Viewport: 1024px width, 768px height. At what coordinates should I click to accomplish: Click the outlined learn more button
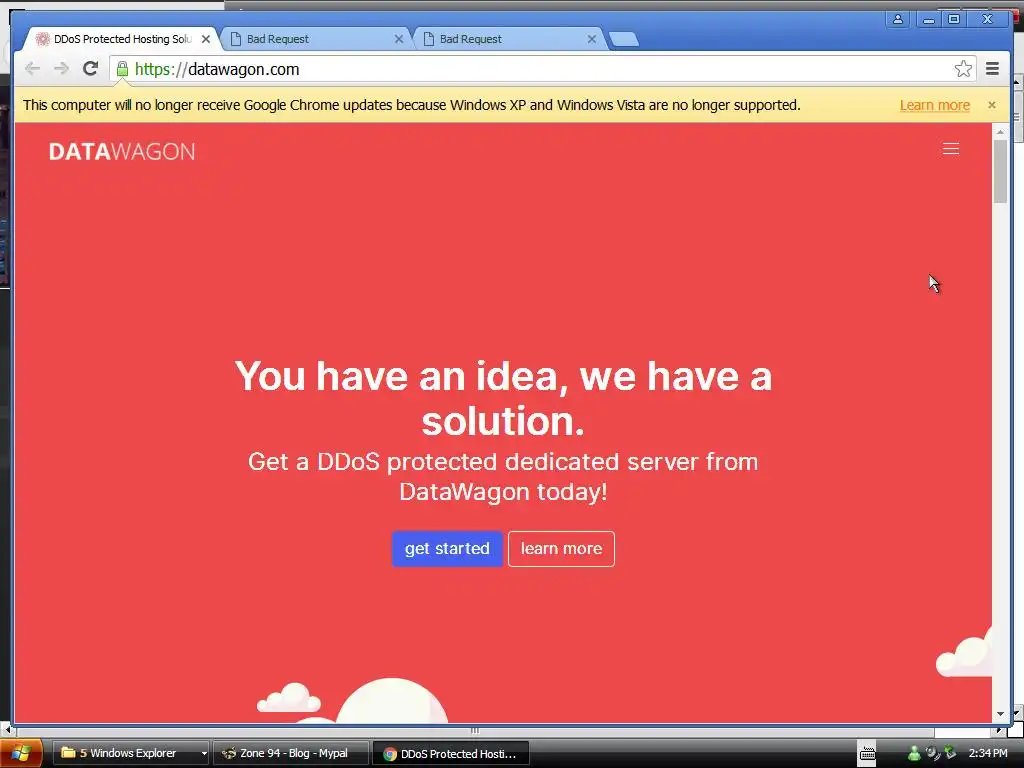click(x=561, y=549)
